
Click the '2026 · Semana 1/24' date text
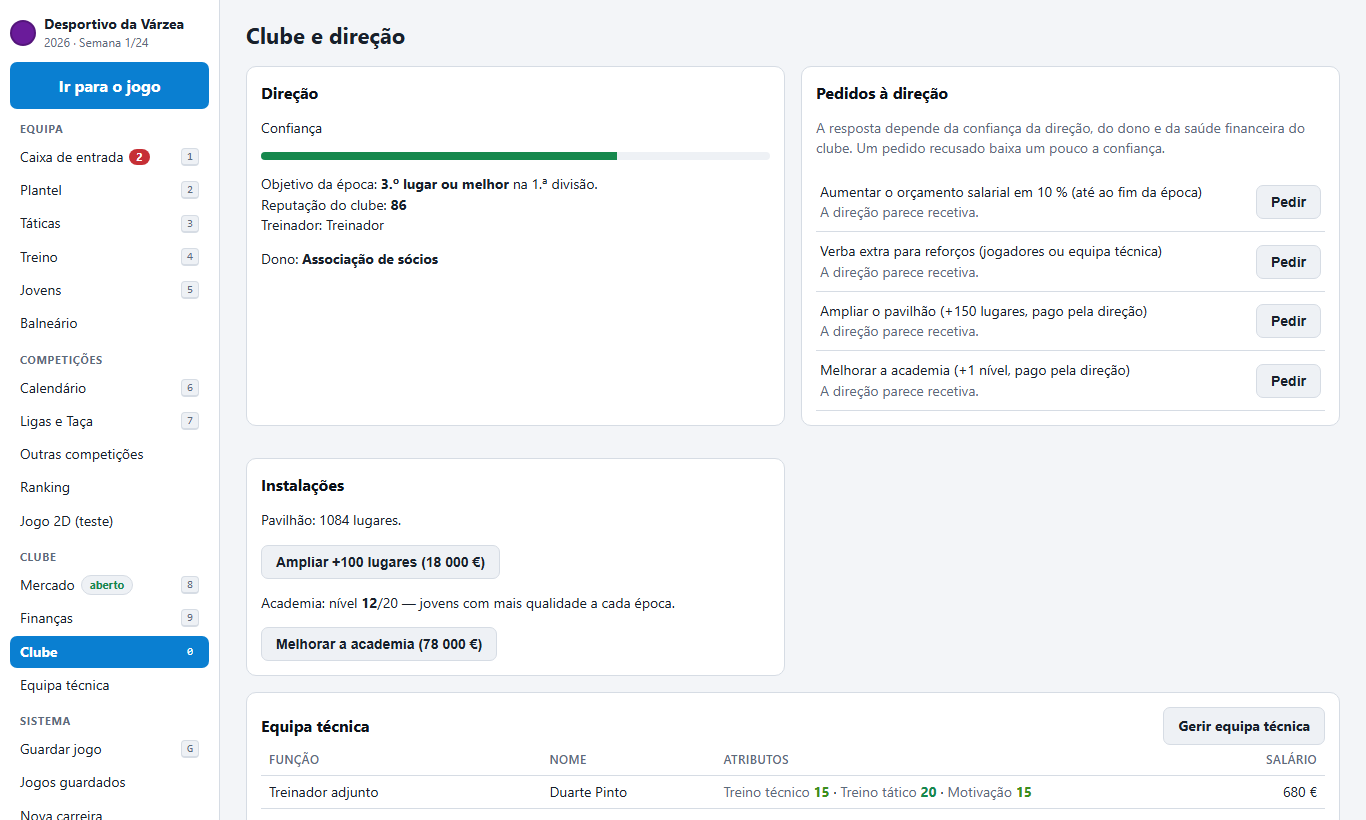click(96, 43)
